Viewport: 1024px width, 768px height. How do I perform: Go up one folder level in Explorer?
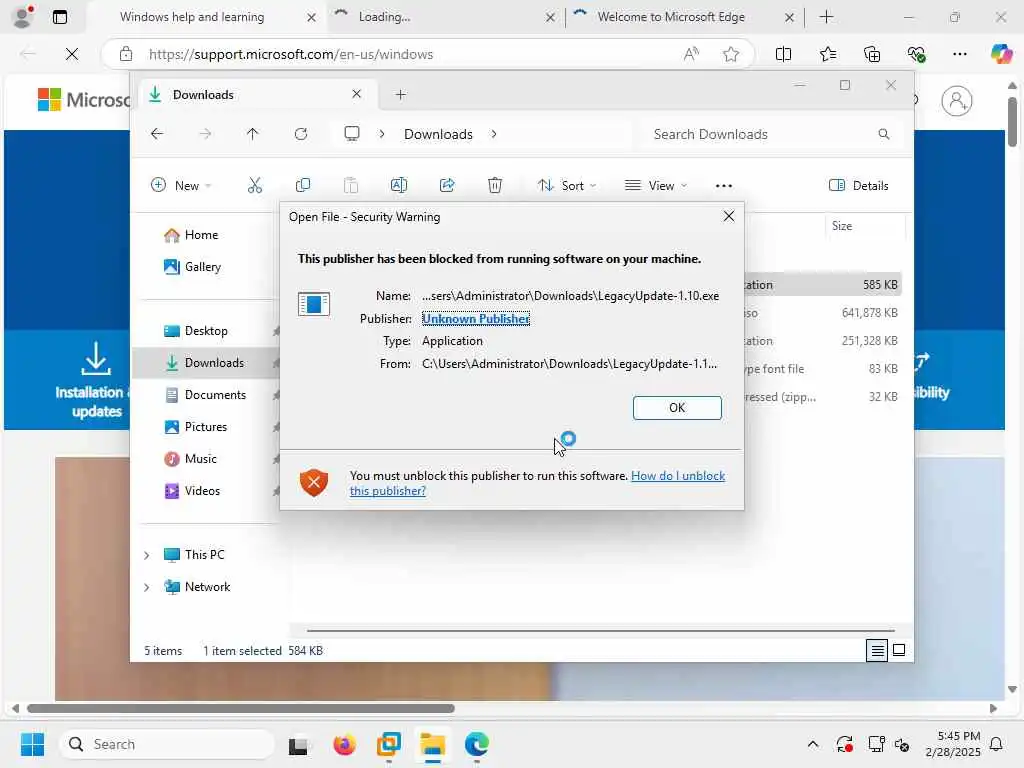pos(253,134)
